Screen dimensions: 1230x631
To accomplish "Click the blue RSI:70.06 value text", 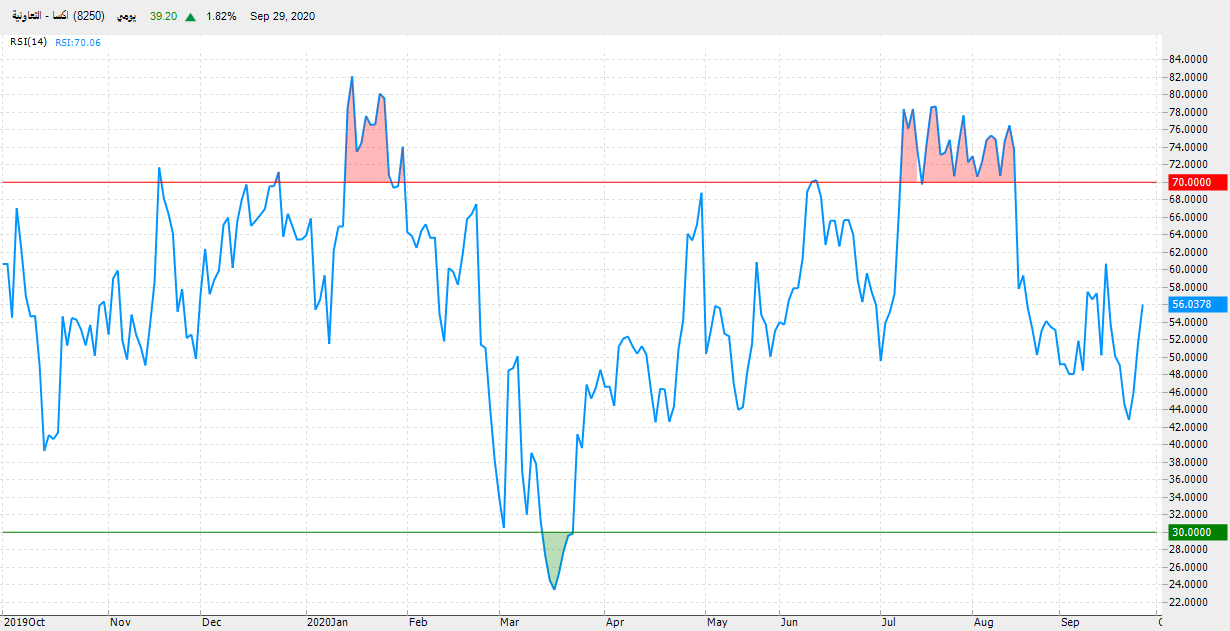I will pos(78,42).
